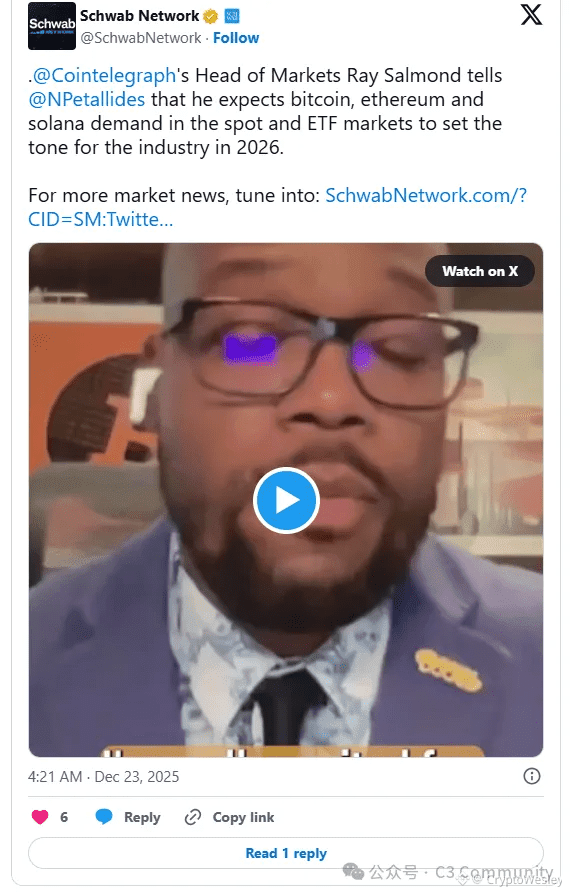Follow Schwab Network
This screenshot has width=570, height=895.
pyautogui.click(x=236, y=38)
